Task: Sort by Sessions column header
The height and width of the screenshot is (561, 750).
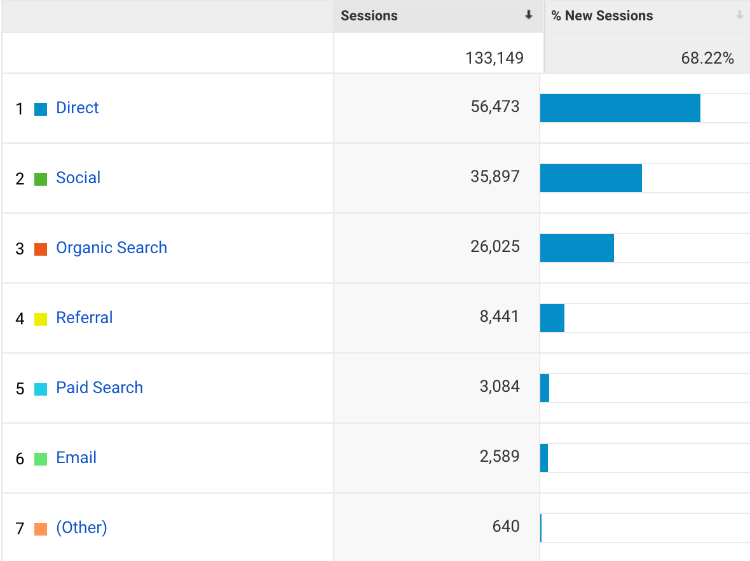Action: coord(369,16)
